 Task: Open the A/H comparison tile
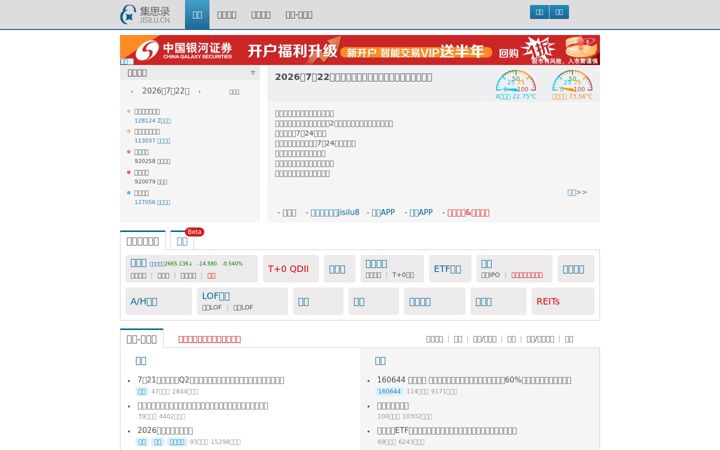point(158,301)
